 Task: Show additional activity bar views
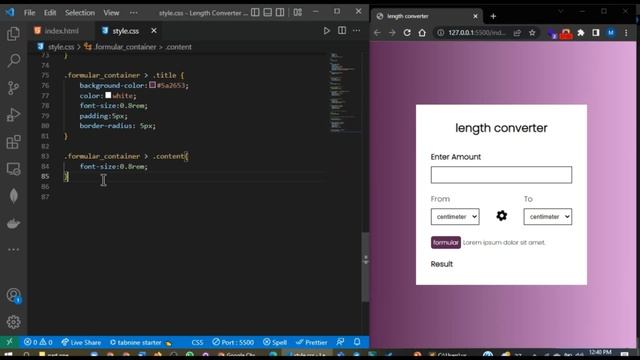click(13, 249)
